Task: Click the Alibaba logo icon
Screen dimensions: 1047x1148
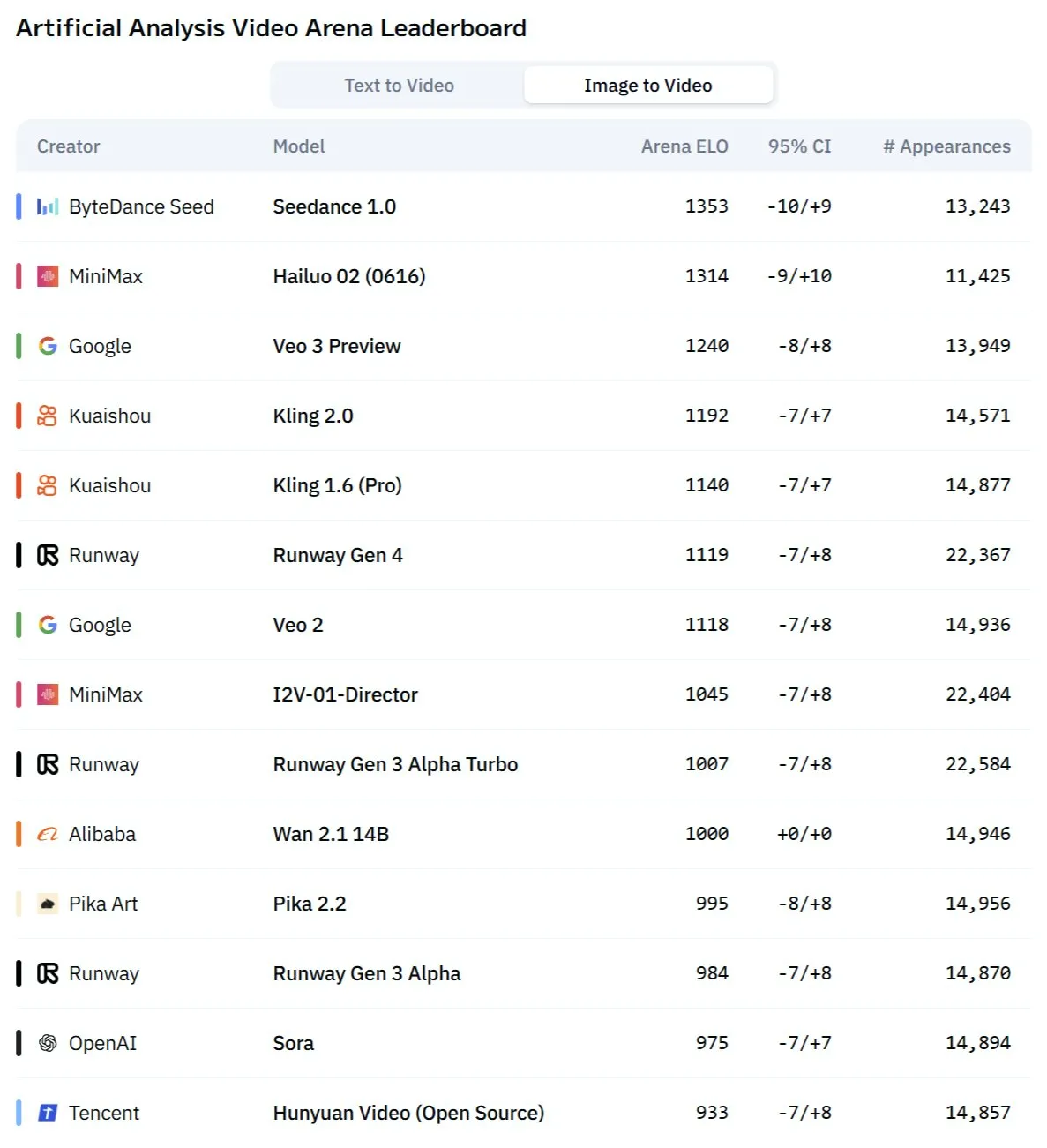Action: [x=48, y=834]
